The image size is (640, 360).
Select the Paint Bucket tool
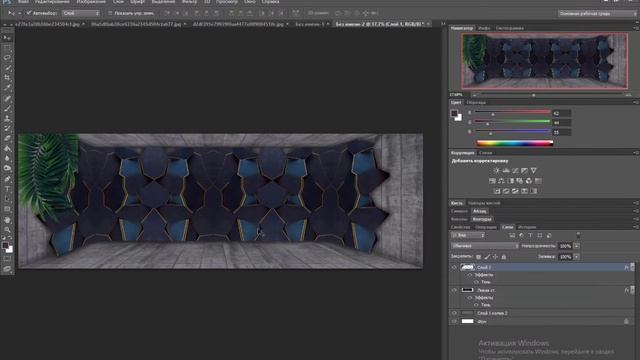coord(7,148)
